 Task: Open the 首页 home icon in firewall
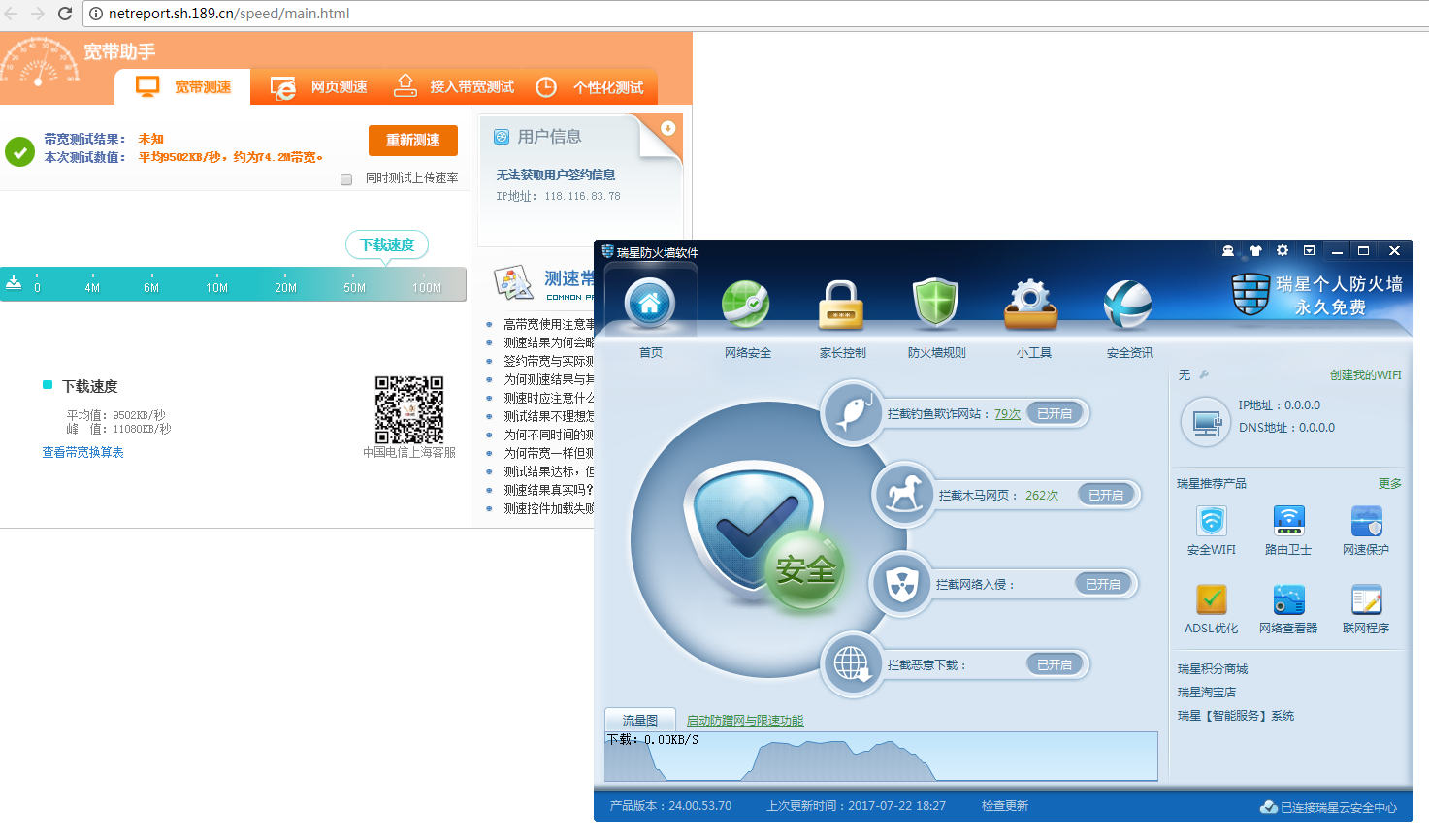(x=650, y=305)
